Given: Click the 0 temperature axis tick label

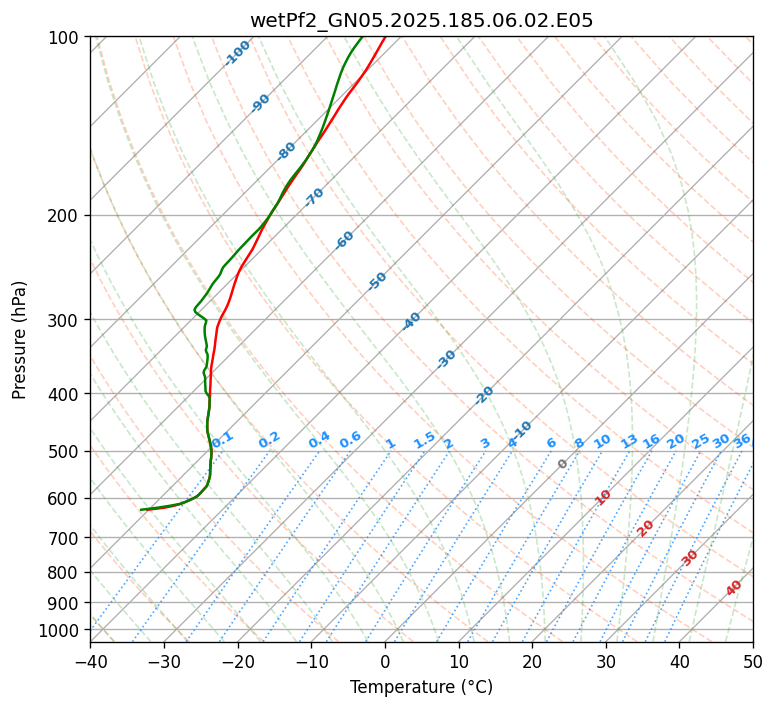Looking at the screenshot, I should click(x=385, y=661).
